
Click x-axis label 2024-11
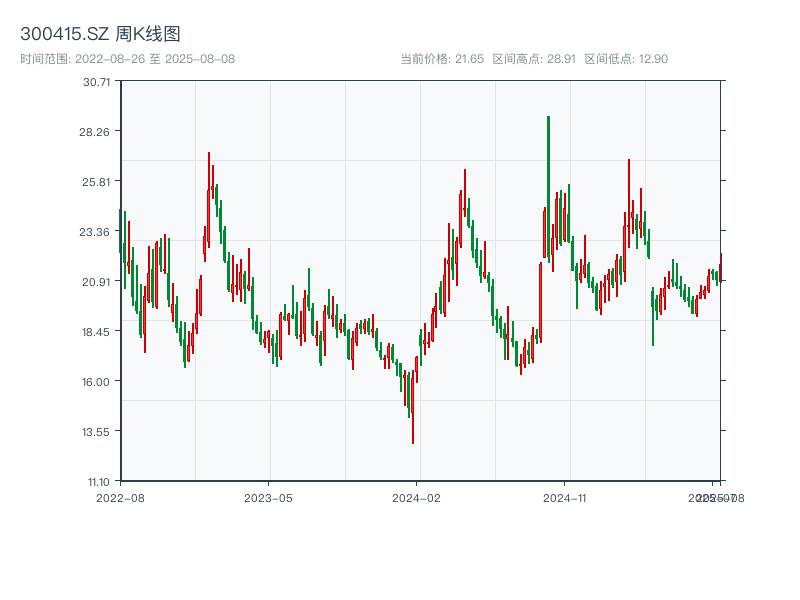point(565,498)
